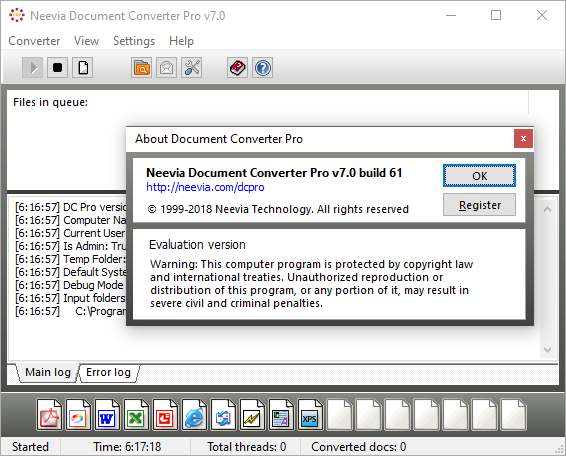
Task: Click the Internet Explorer HTML type icon
Action: coord(194,414)
